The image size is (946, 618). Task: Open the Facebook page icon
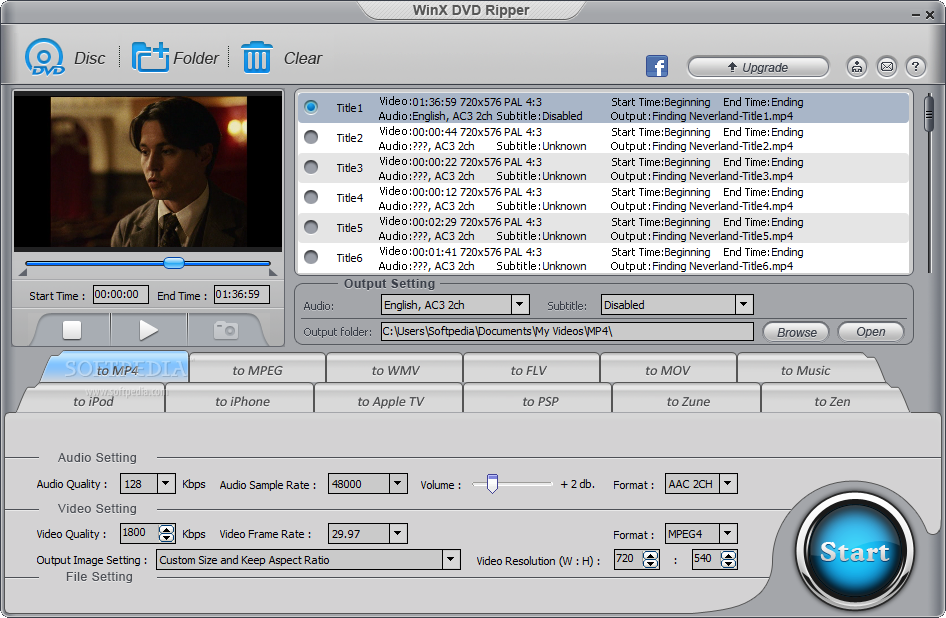[657, 66]
